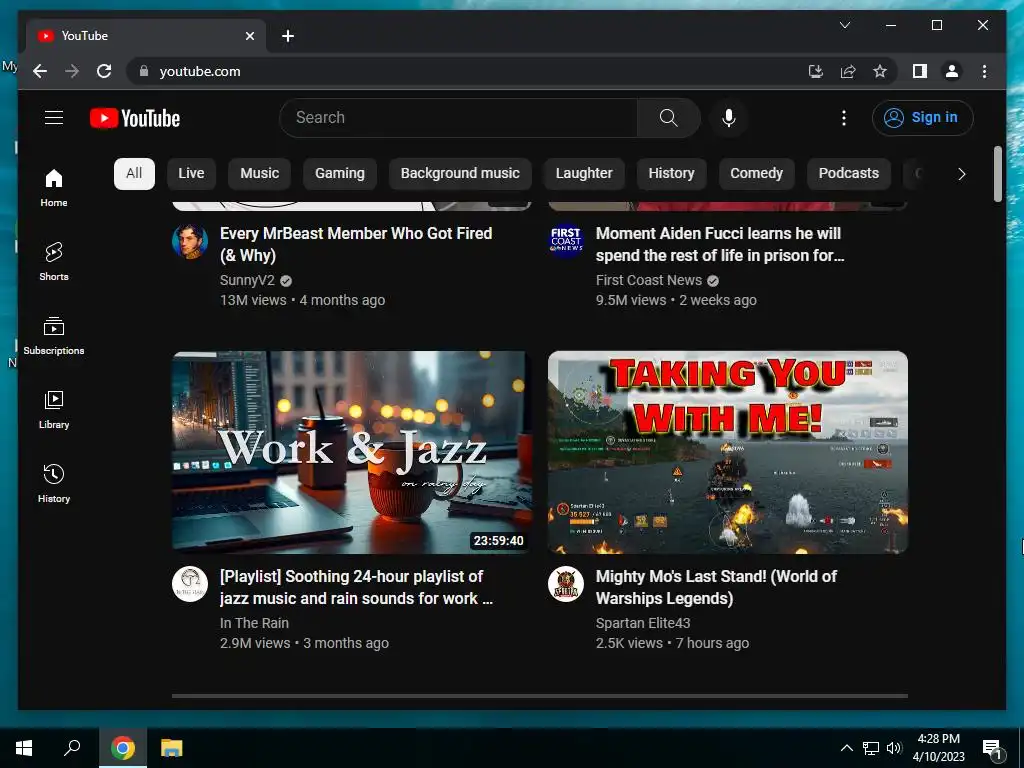Select the Comedy filter chip
Image resolution: width=1024 pixels, height=768 pixels.
[x=756, y=173]
